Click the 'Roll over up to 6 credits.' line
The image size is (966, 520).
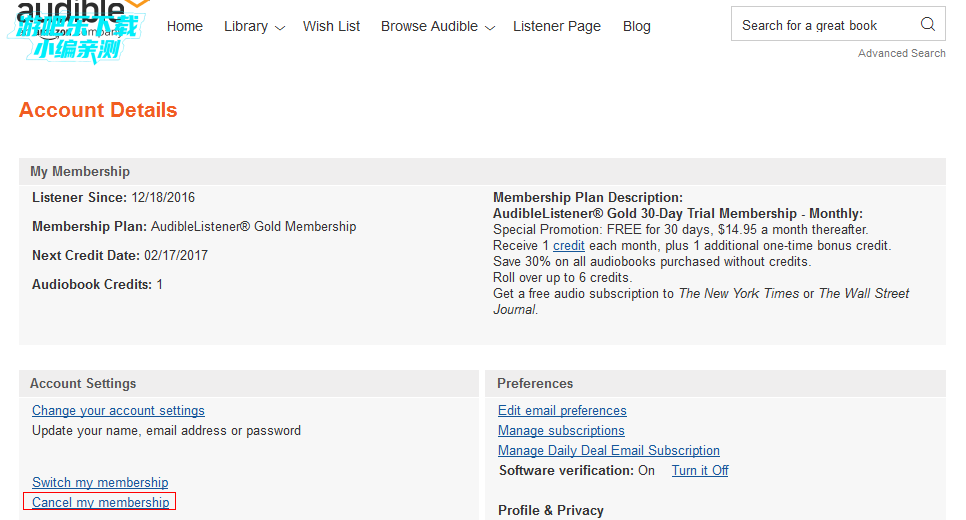coord(562,277)
